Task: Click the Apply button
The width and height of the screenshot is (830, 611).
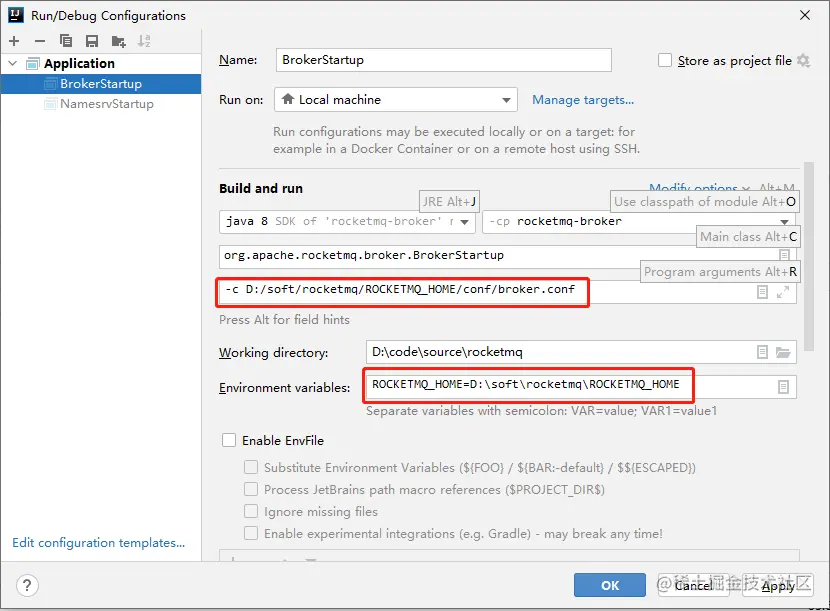Action: tap(778, 585)
